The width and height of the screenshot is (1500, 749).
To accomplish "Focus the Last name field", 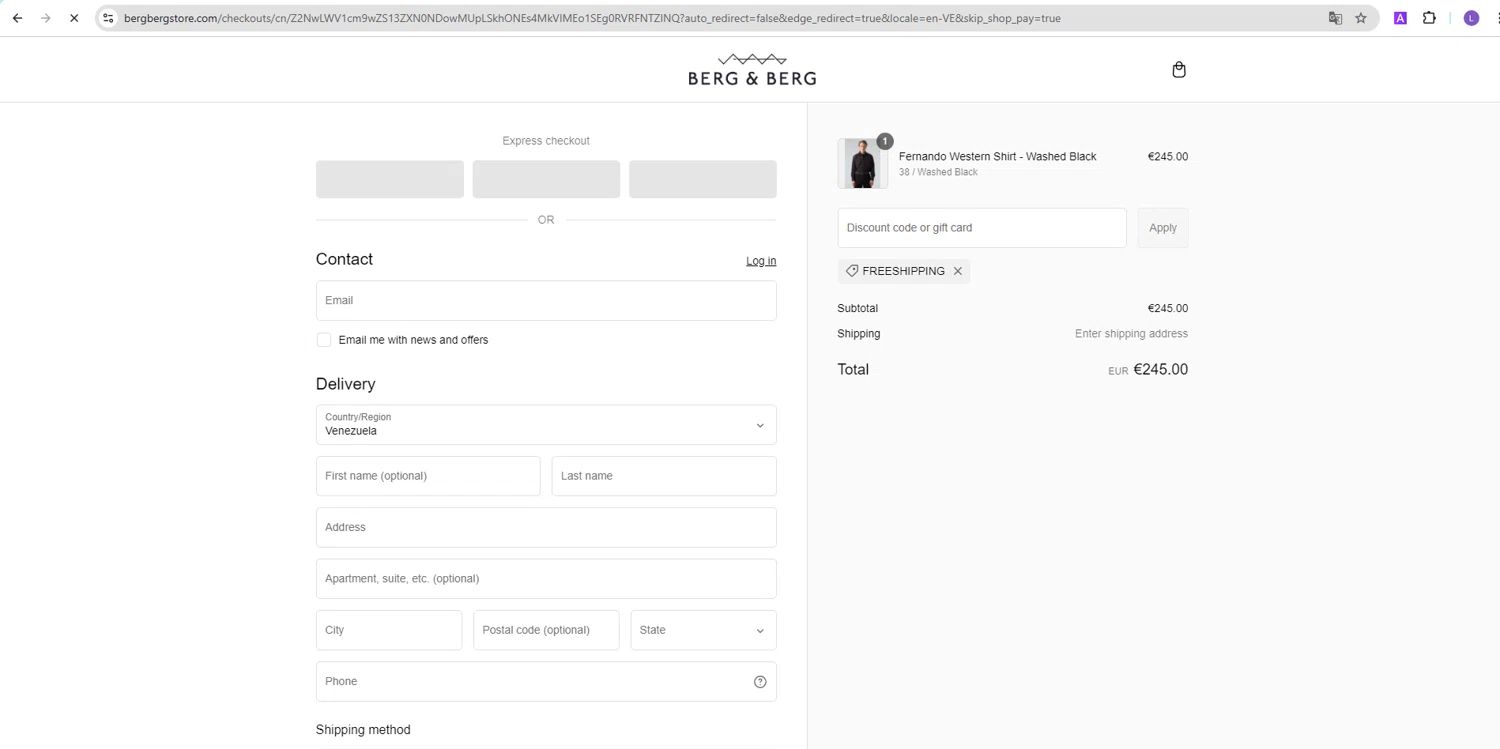I will tap(664, 476).
